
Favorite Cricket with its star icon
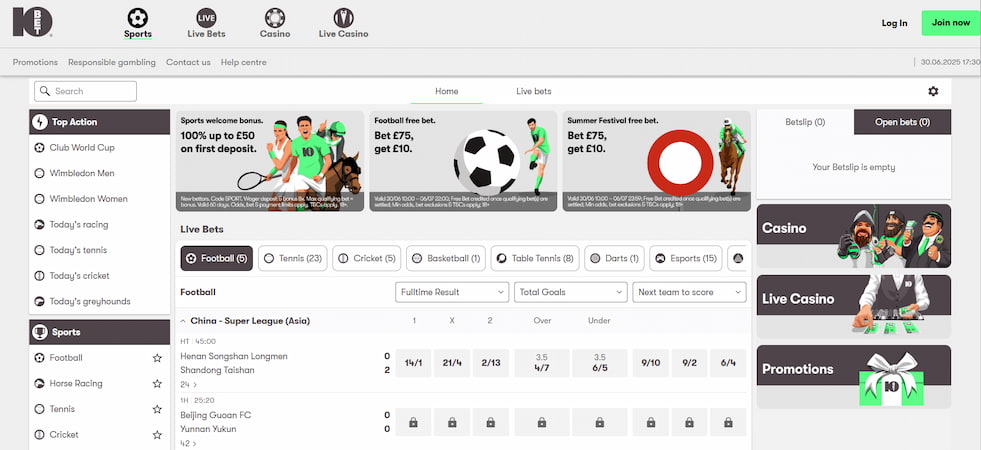[157, 435]
